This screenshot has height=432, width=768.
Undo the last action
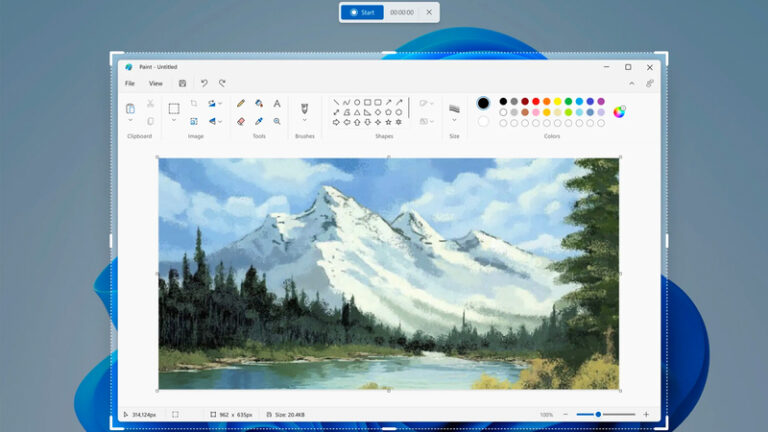pyautogui.click(x=204, y=84)
